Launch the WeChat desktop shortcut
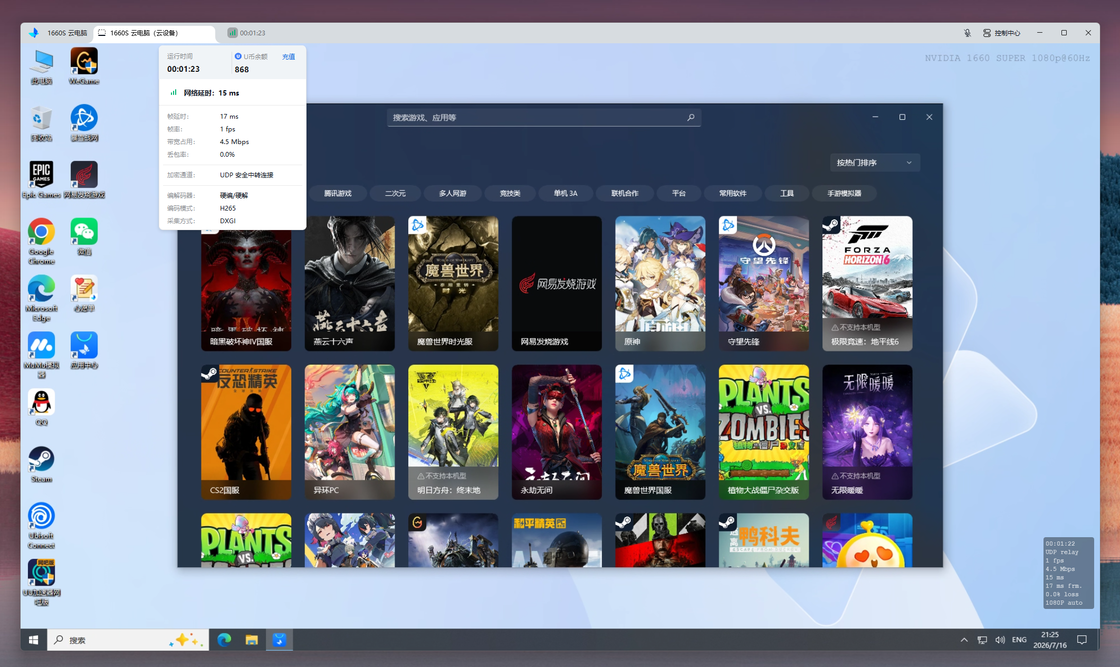Screen dimensions: 1120x667 (x=84, y=237)
